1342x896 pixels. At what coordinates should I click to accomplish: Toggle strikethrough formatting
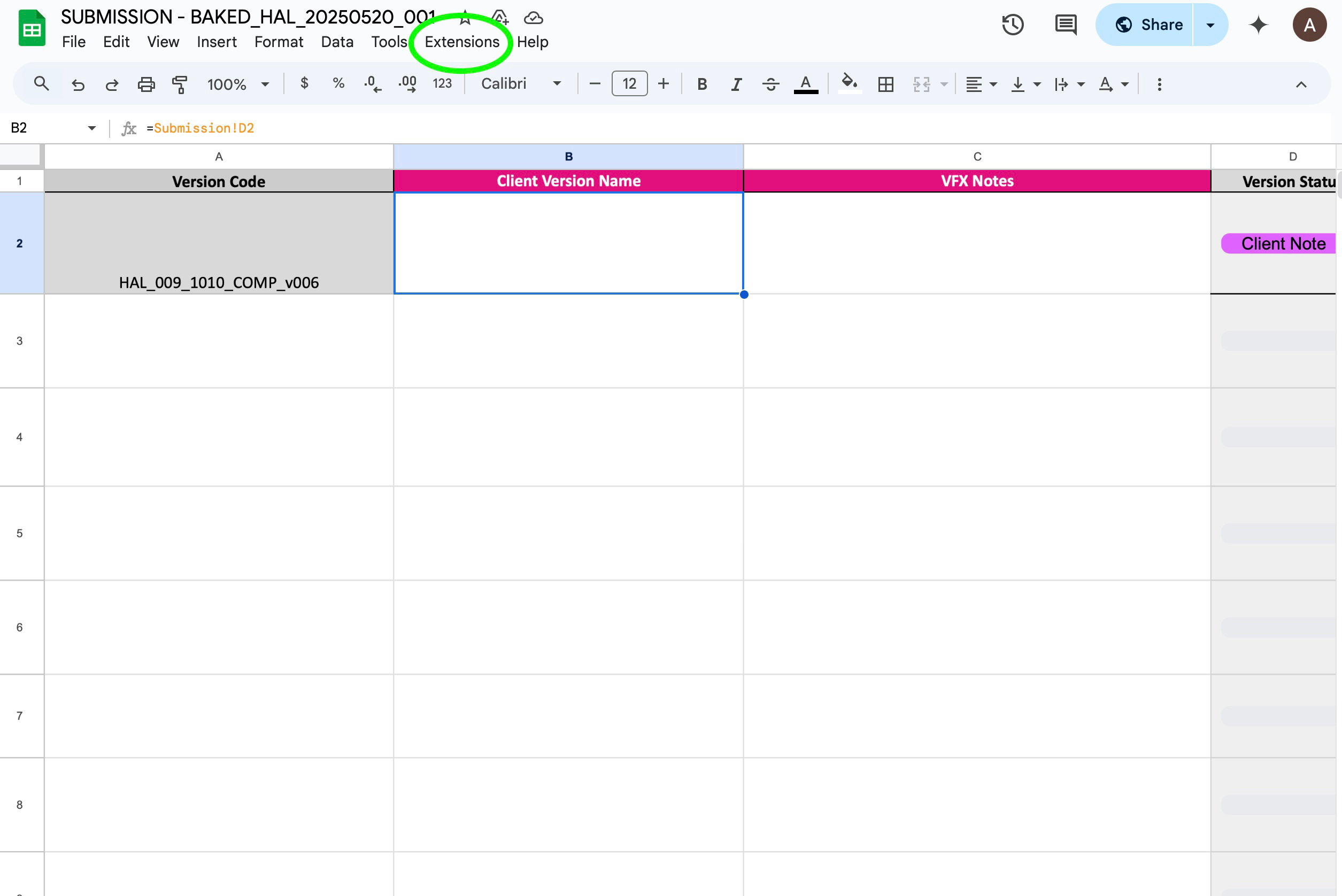[770, 84]
